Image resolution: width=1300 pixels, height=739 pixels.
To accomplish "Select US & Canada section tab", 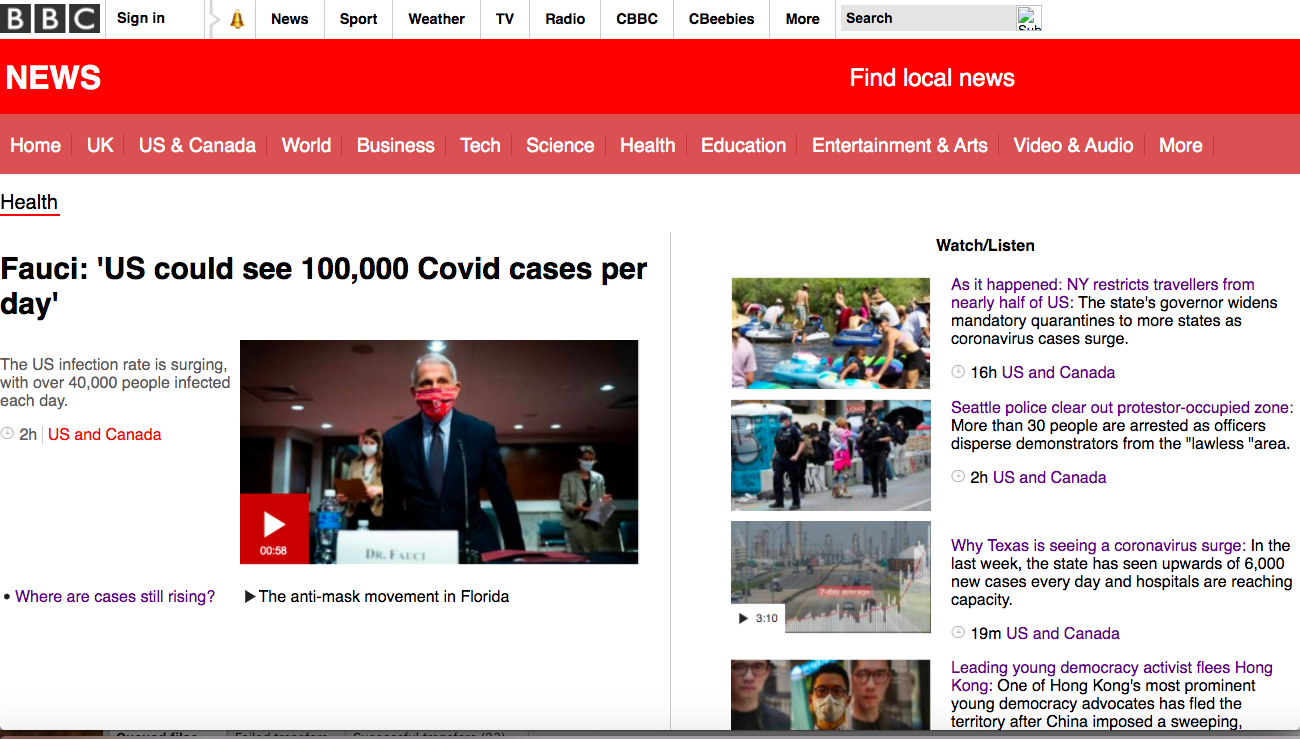I will click(197, 145).
